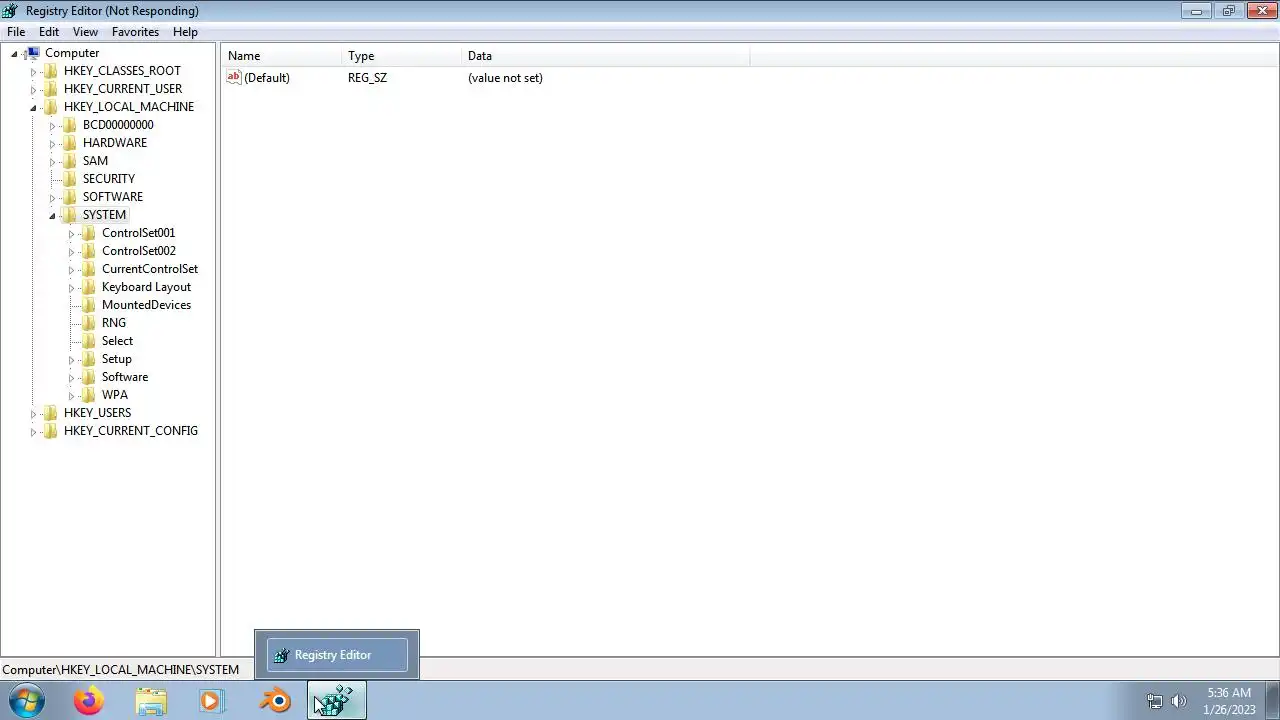
Task: Collapse the Computer root node
Action: [14, 54]
